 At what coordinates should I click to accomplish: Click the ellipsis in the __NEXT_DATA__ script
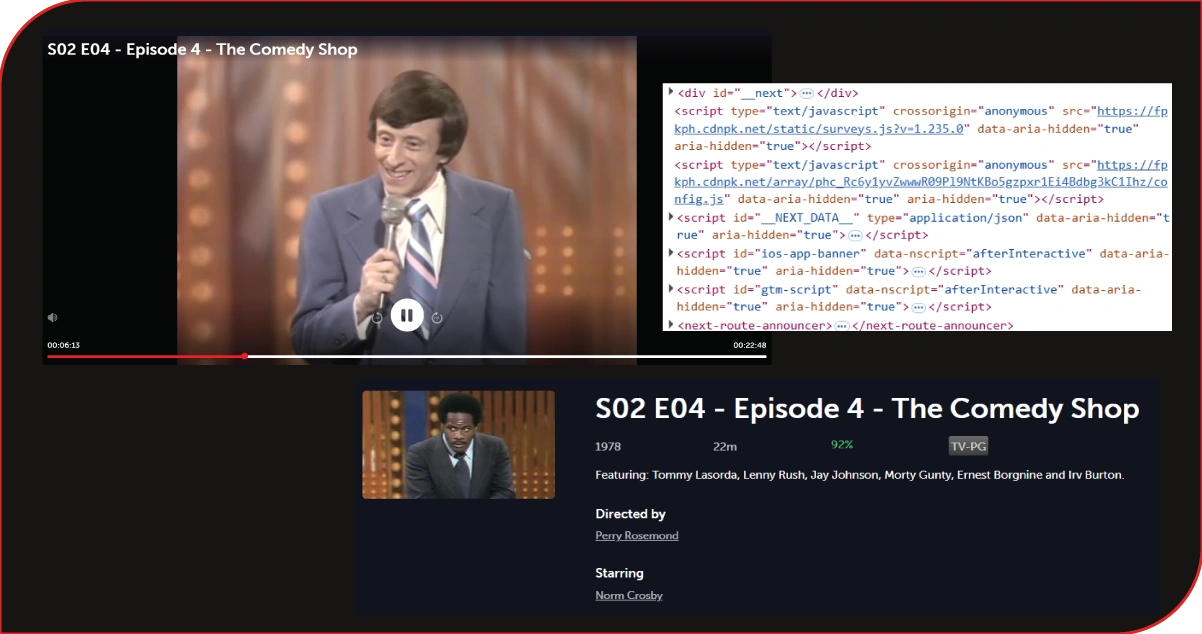click(x=855, y=235)
